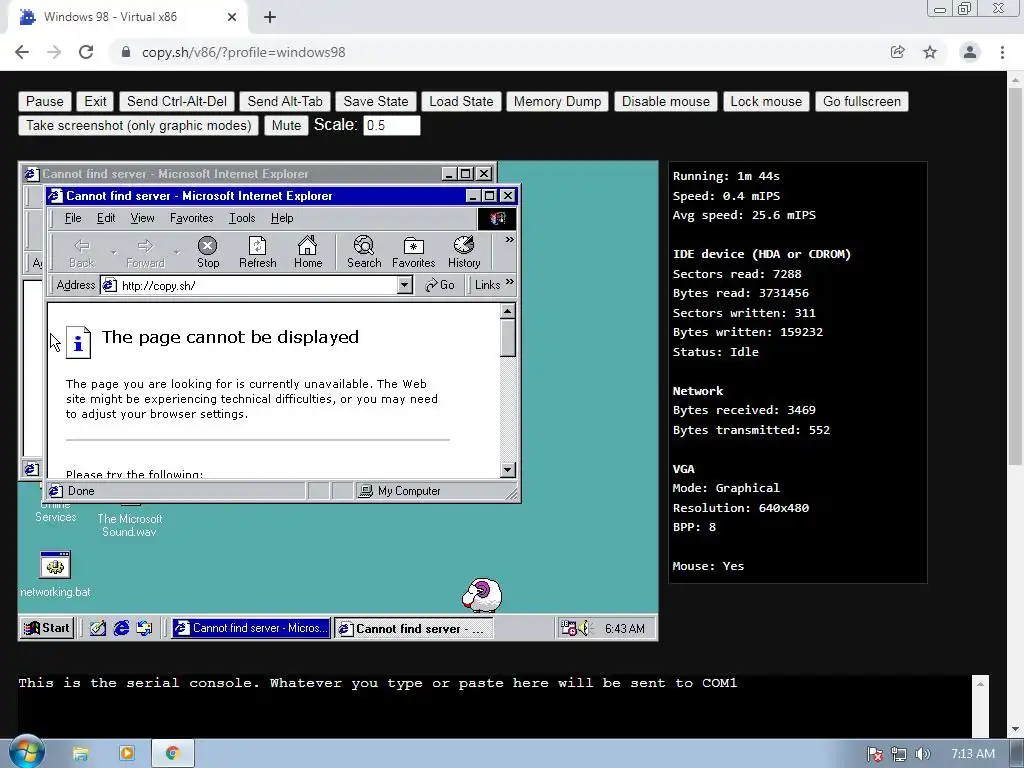Mute the emulator sound
The width and height of the screenshot is (1024, 768).
point(286,125)
